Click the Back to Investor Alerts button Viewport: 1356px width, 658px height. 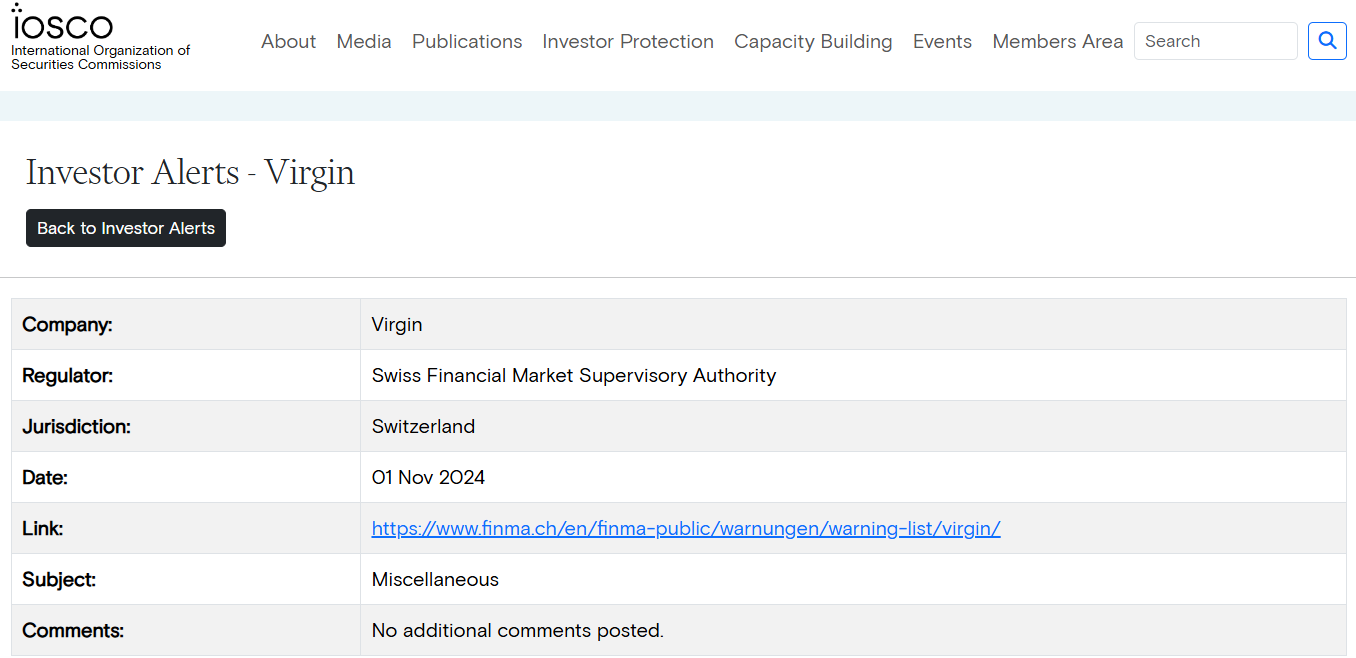(126, 228)
